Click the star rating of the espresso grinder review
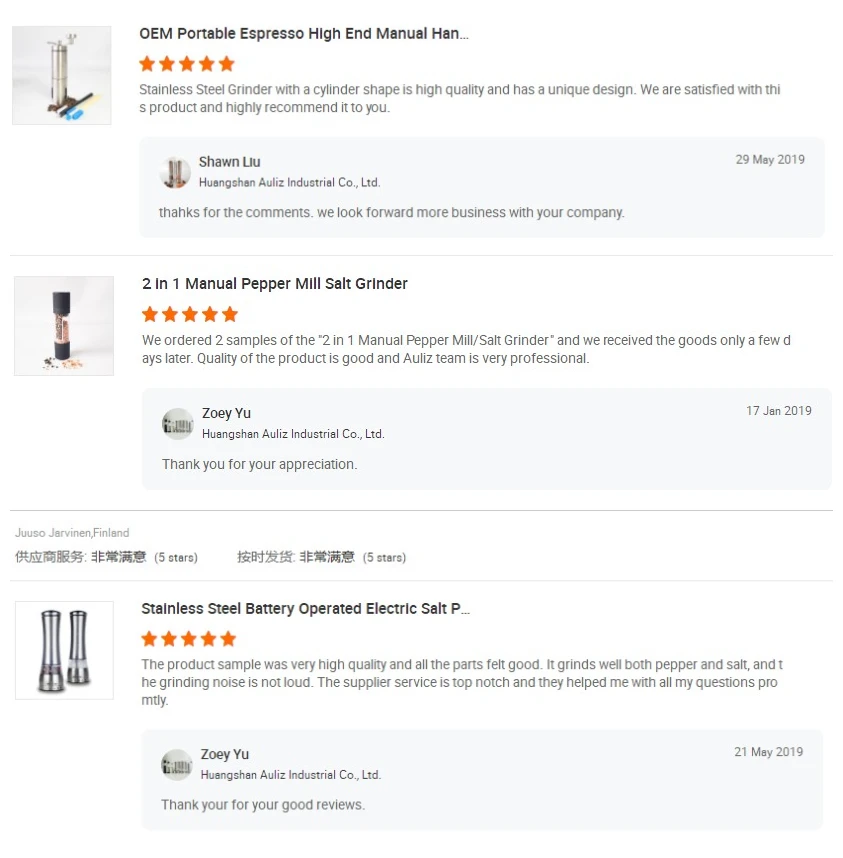This screenshot has width=843, height=858. [x=187, y=64]
